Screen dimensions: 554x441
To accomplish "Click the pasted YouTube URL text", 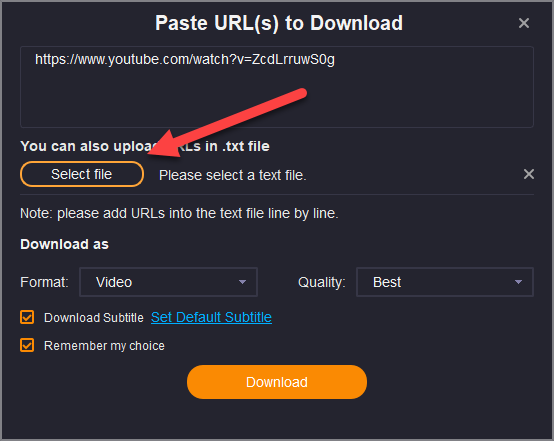I will [x=185, y=59].
